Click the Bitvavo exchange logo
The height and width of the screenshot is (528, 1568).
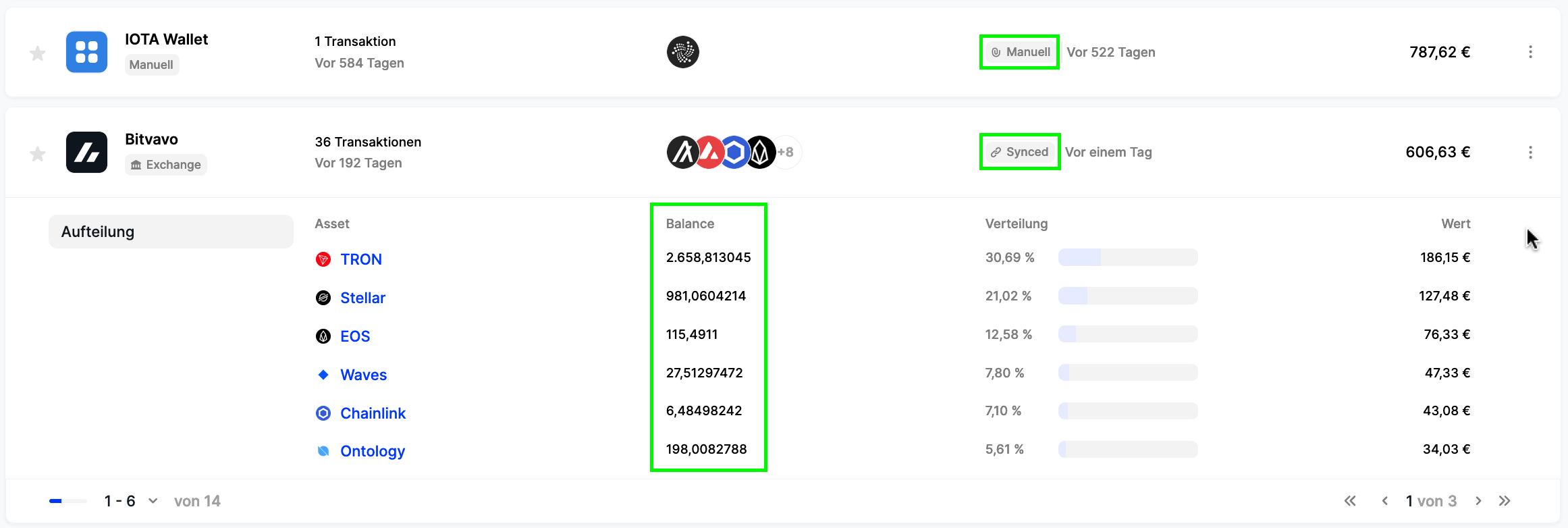coord(86,153)
